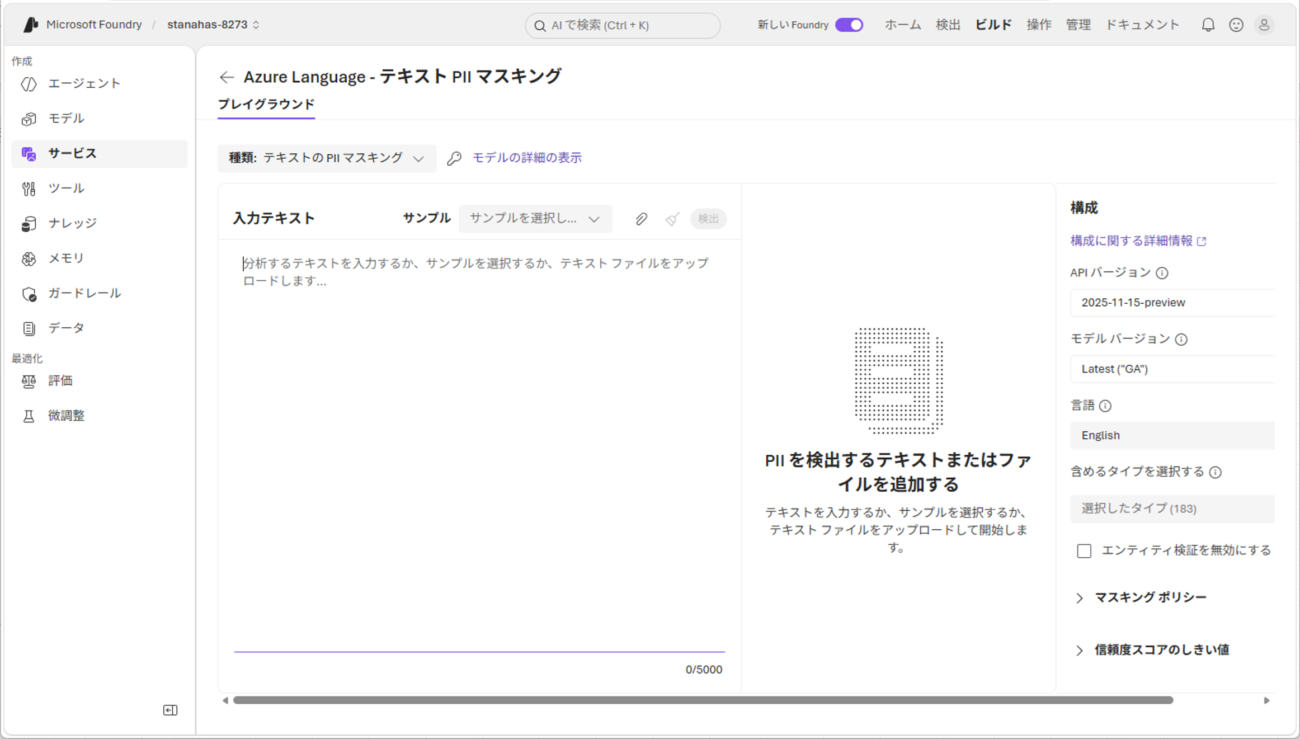
Task: Collapse the sidebar with the panel icon
Action: point(170,710)
